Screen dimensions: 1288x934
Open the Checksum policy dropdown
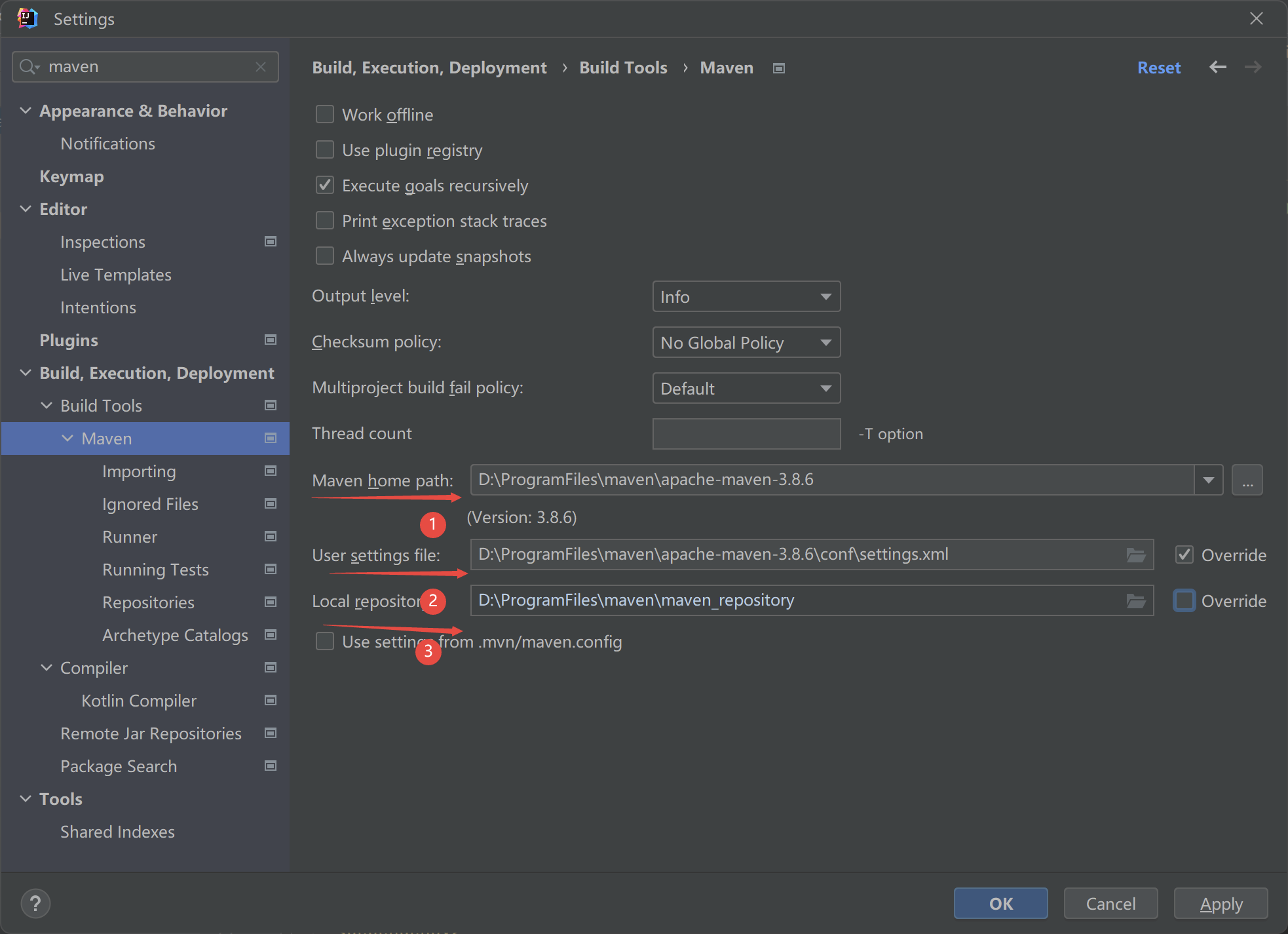click(746, 343)
